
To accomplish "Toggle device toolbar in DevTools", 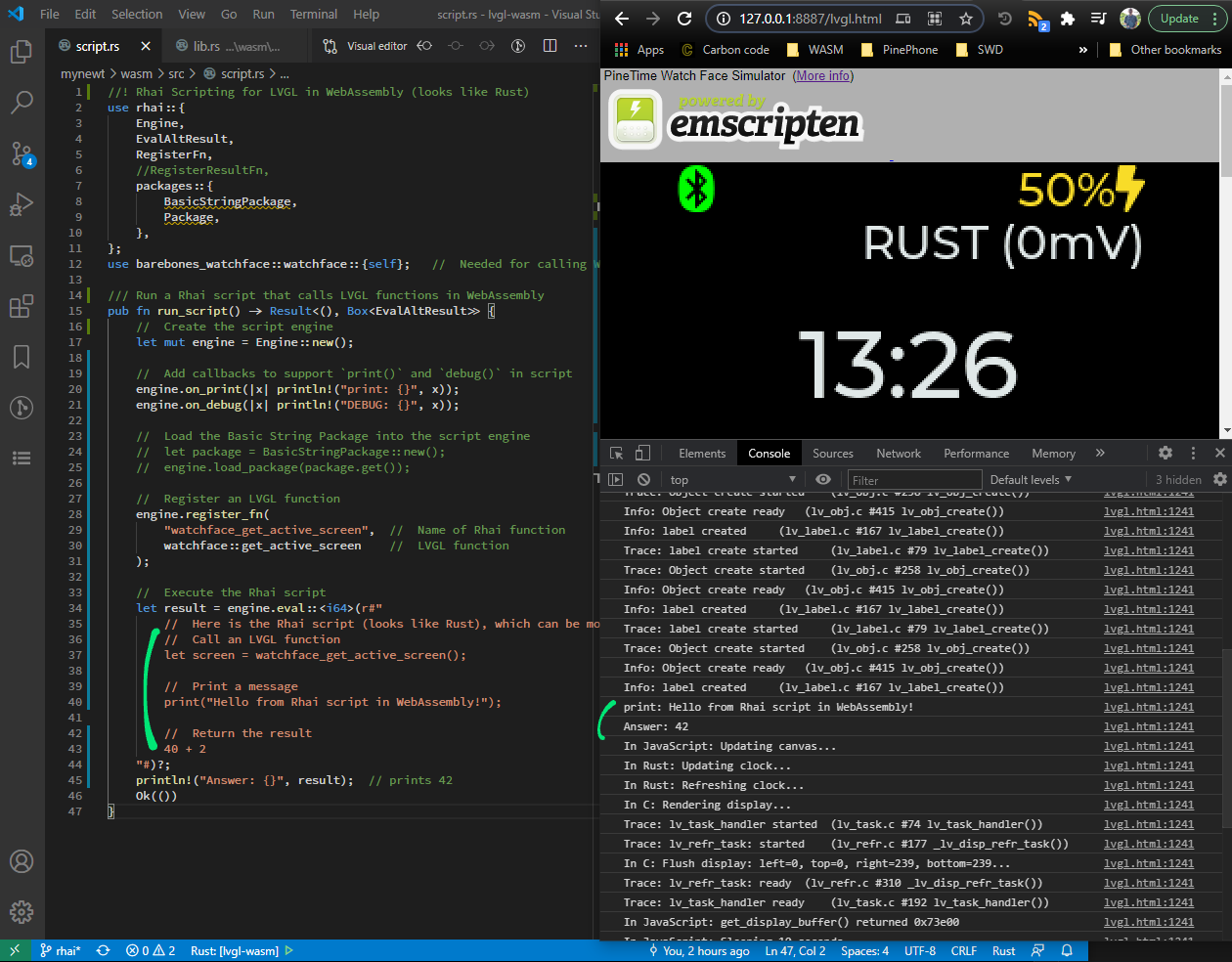I will (642, 453).
